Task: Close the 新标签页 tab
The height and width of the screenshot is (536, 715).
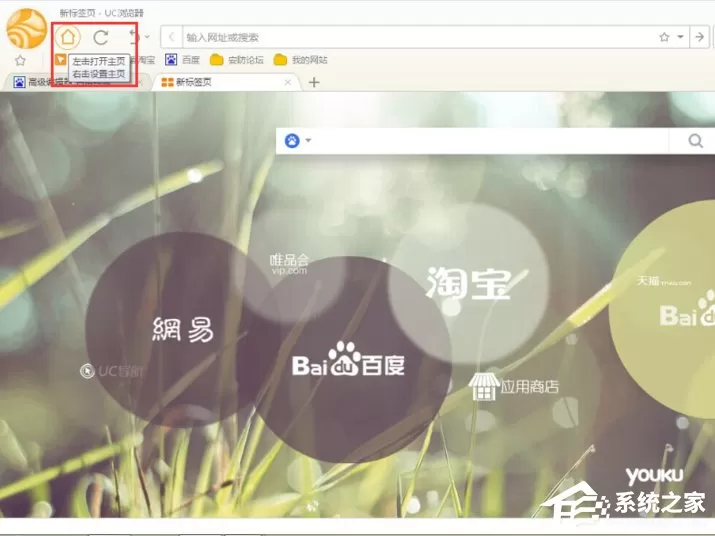Action: click(x=288, y=82)
